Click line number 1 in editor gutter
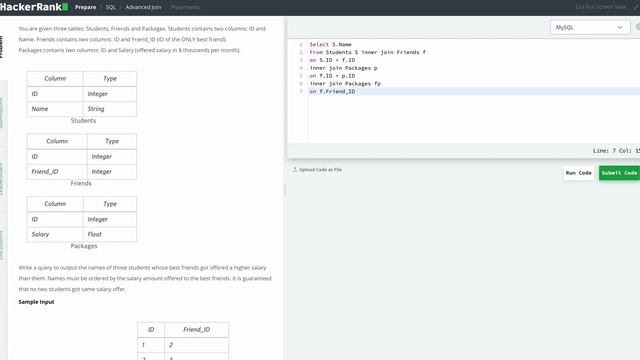The image size is (640, 360). pos(301,44)
